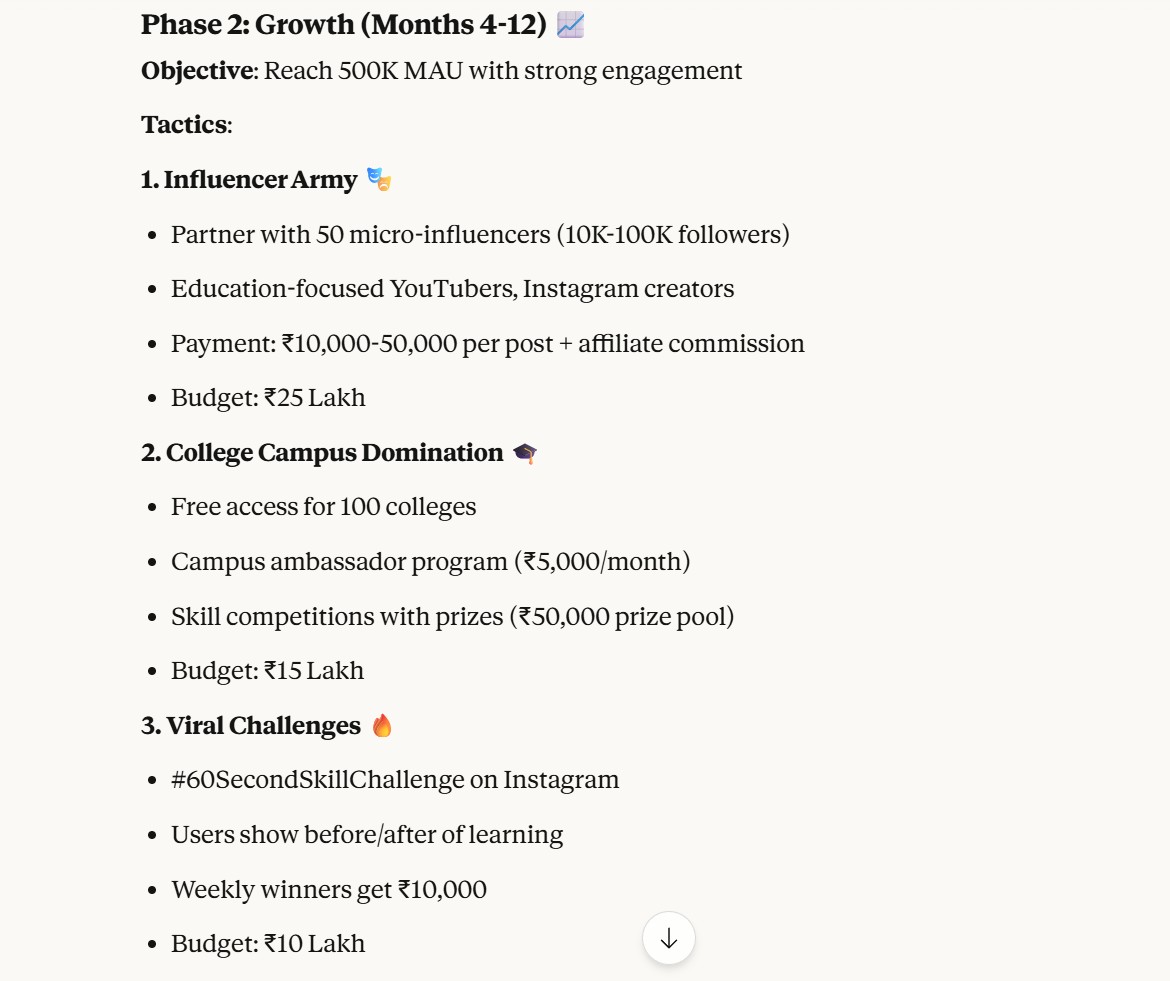Viewport: 1170px width, 981px height.
Task: Click the chart emoji beside Phase 2 heading
Action: click(570, 25)
